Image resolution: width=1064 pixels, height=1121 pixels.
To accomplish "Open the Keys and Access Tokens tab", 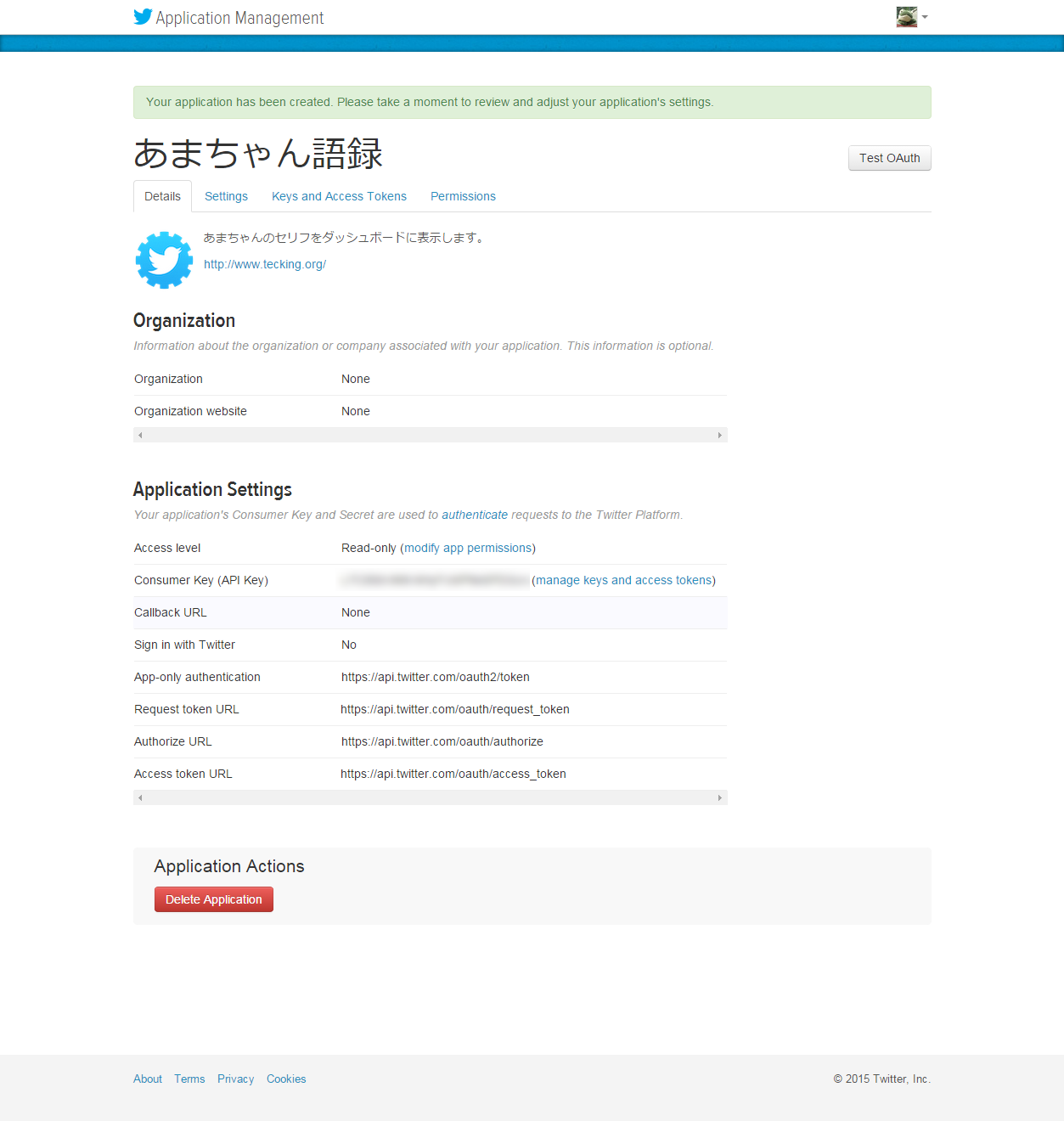I will (x=339, y=196).
